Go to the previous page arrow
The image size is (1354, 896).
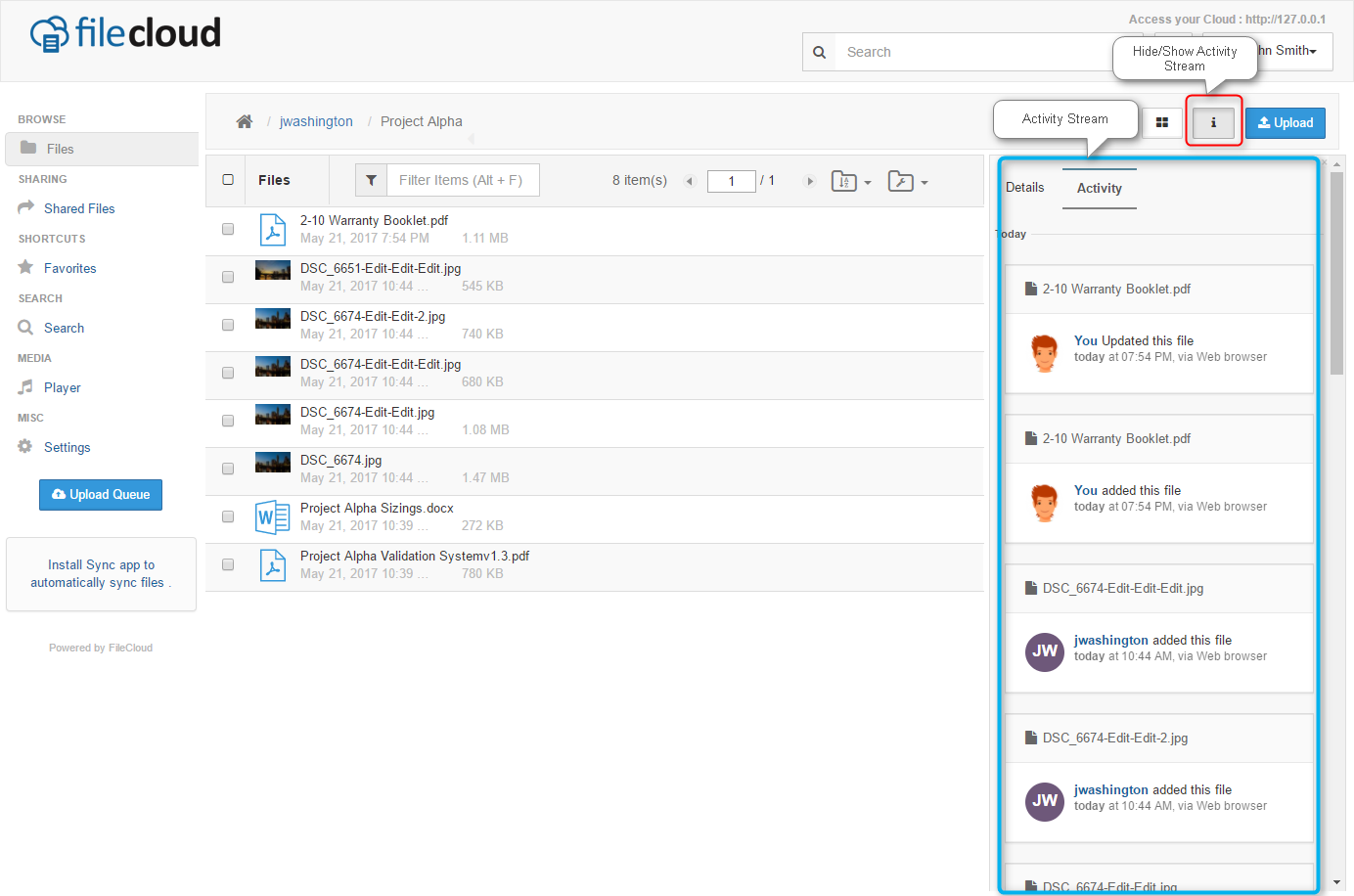click(x=689, y=181)
